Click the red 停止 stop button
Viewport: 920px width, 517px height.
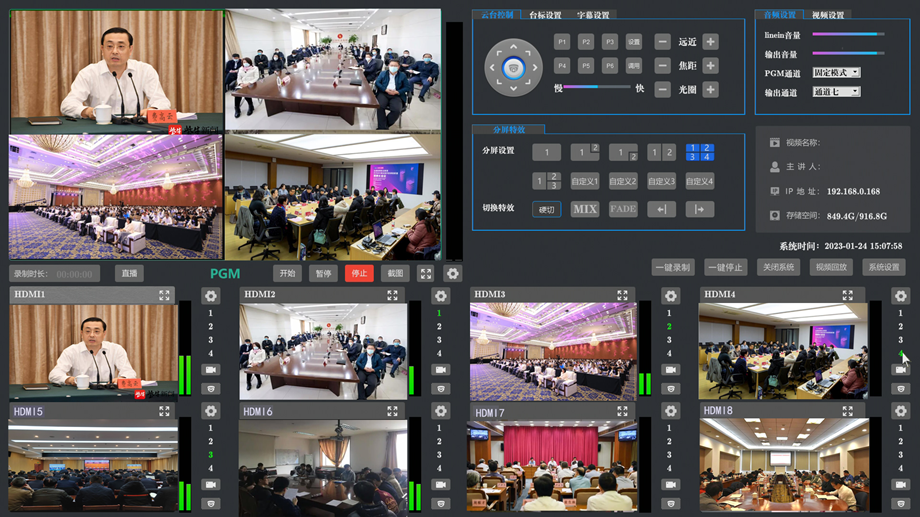coord(357,273)
